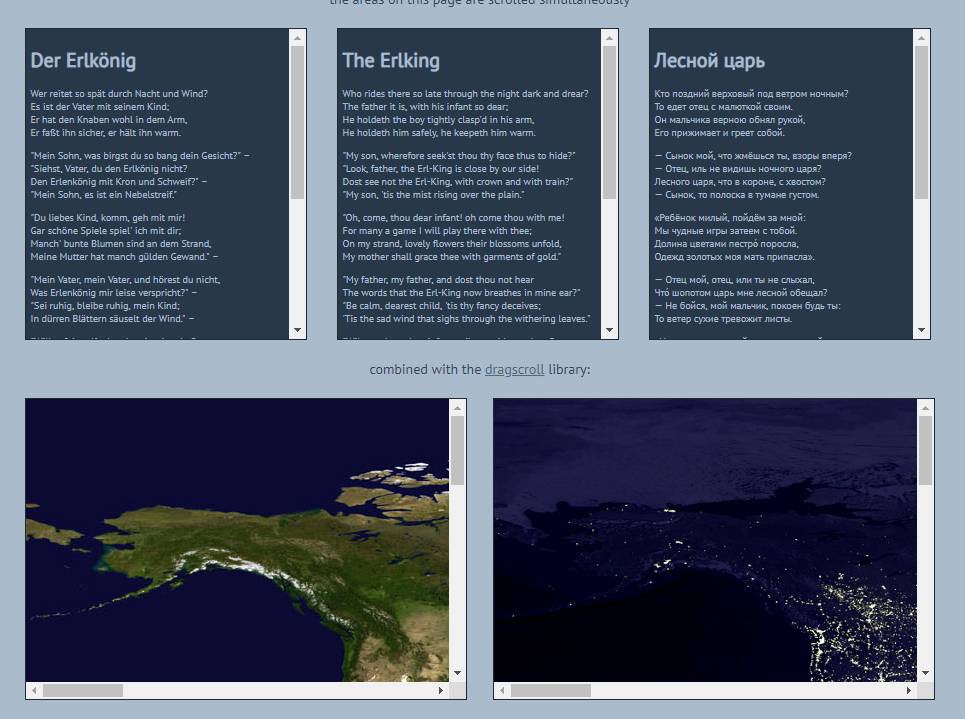The image size is (965, 719).
Task: Click the down arrow on the daytime map's vertical scrollbar
Action: pos(457,673)
